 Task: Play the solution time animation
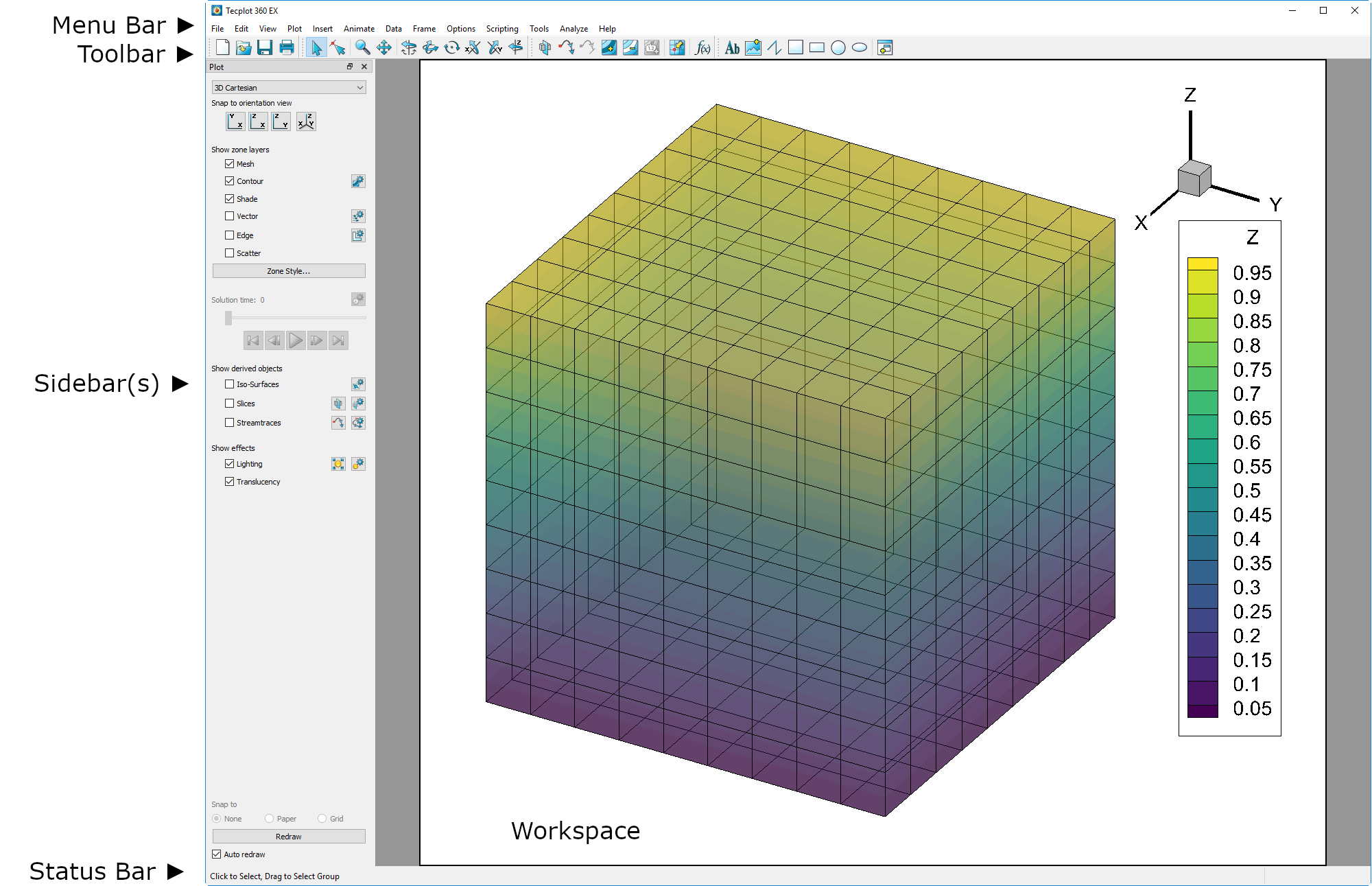(x=296, y=340)
